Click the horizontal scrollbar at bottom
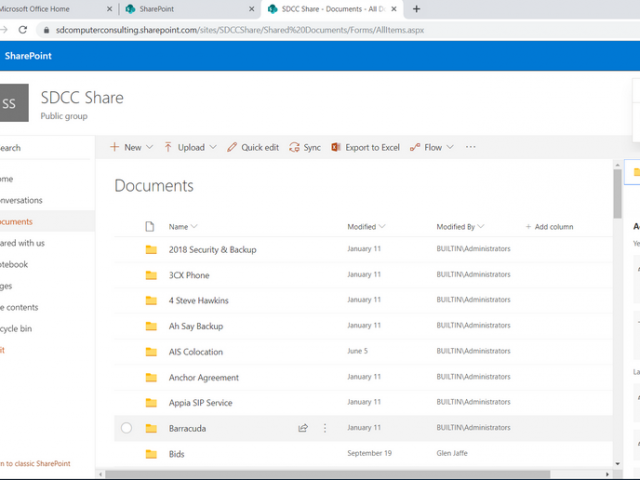640x480 pixels. point(328,474)
